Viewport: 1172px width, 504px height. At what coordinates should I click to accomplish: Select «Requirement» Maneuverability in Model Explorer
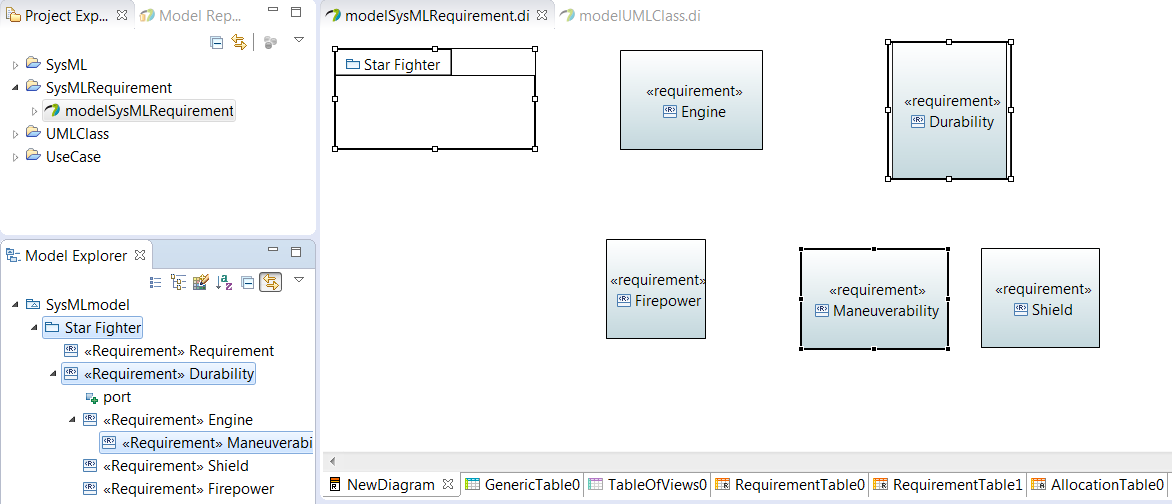206,443
